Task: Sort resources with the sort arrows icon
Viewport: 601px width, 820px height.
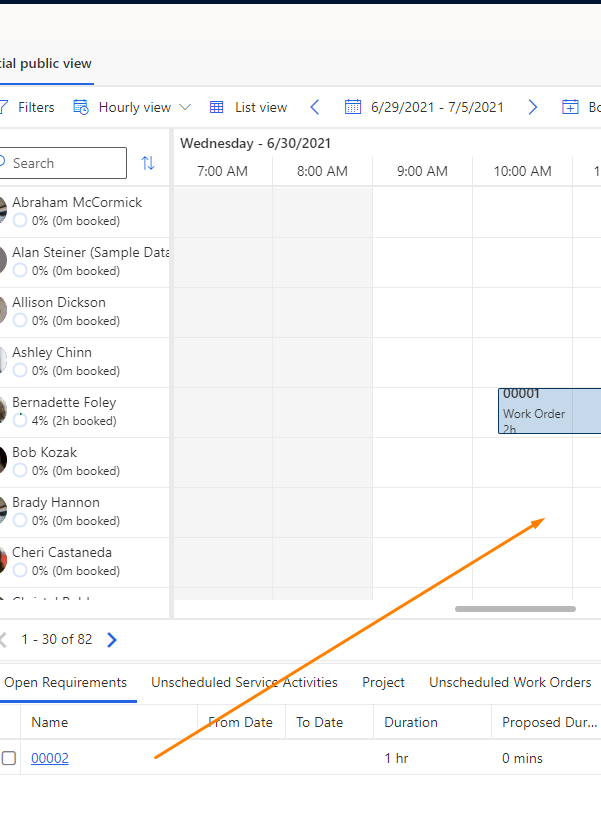Action: coord(148,163)
